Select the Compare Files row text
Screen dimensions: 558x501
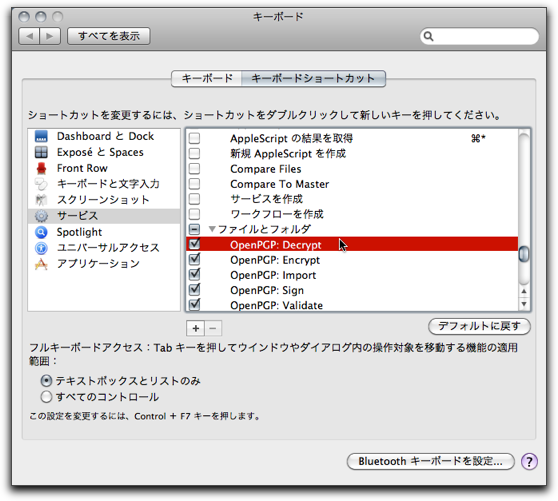[x=265, y=169]
